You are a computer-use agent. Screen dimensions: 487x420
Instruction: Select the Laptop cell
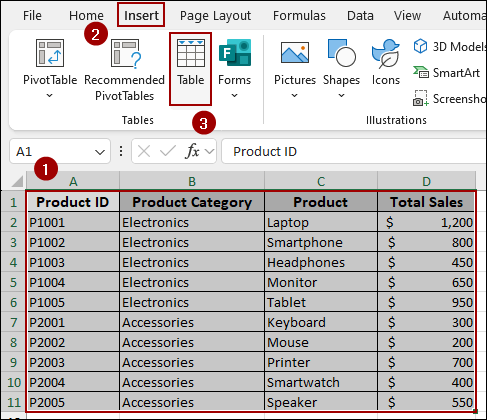[x=321, y=222]
